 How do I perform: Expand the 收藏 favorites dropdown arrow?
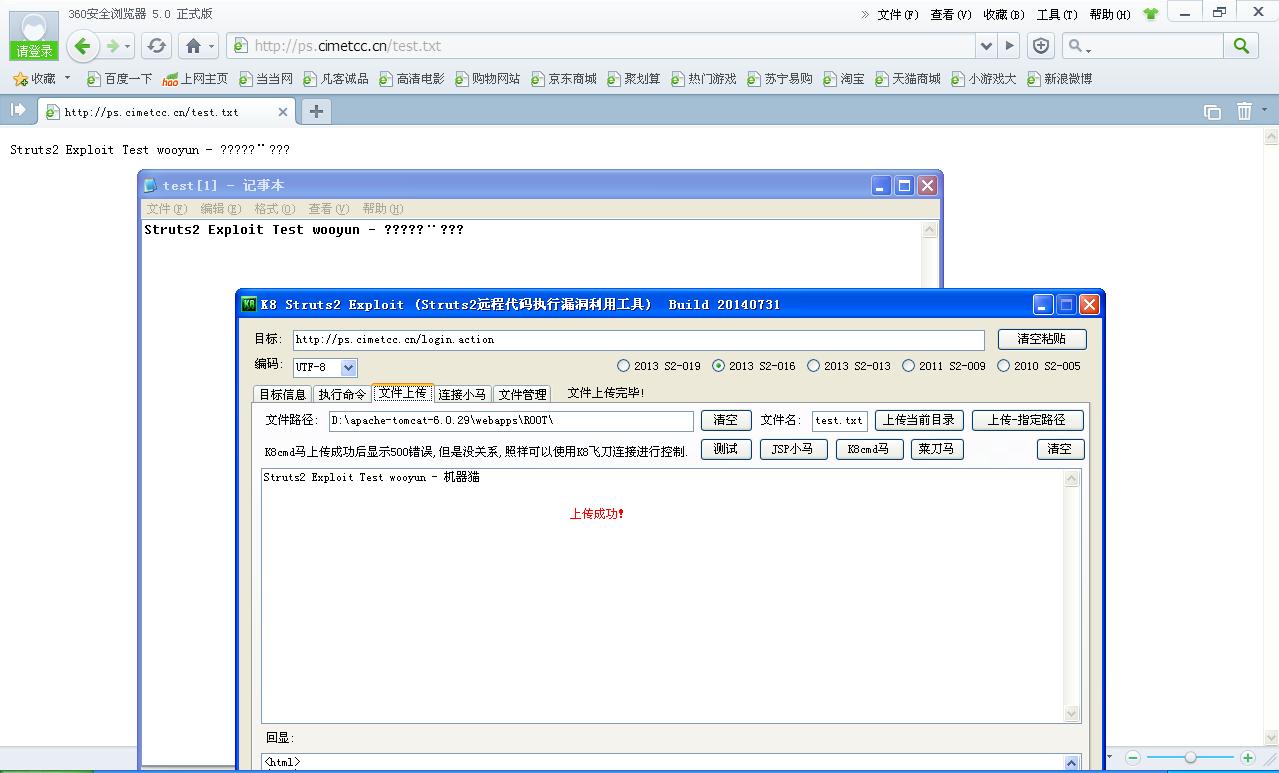[x=68, y=78]
